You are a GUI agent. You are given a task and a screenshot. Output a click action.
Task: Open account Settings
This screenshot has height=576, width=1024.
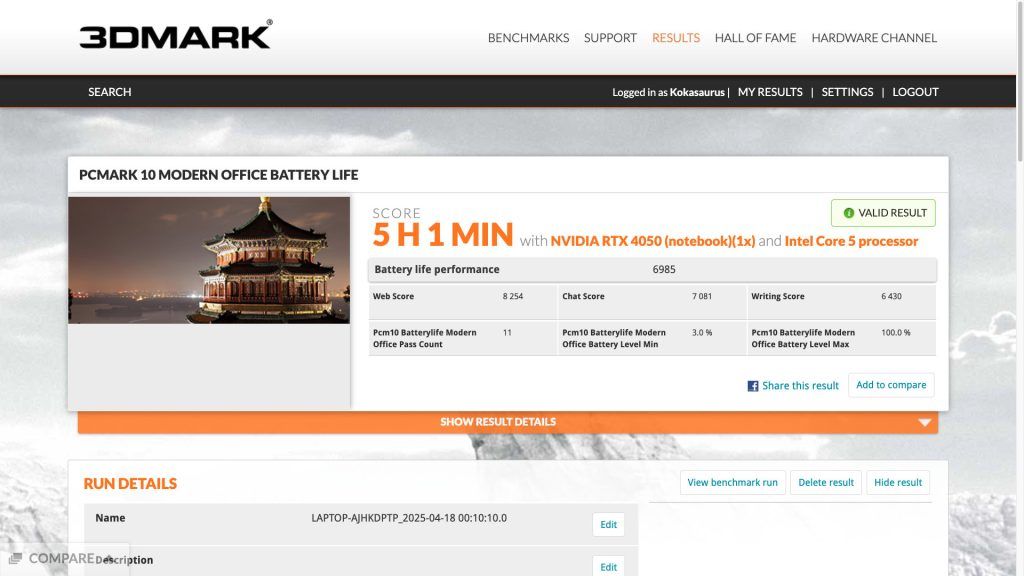(x=847, y=92)
